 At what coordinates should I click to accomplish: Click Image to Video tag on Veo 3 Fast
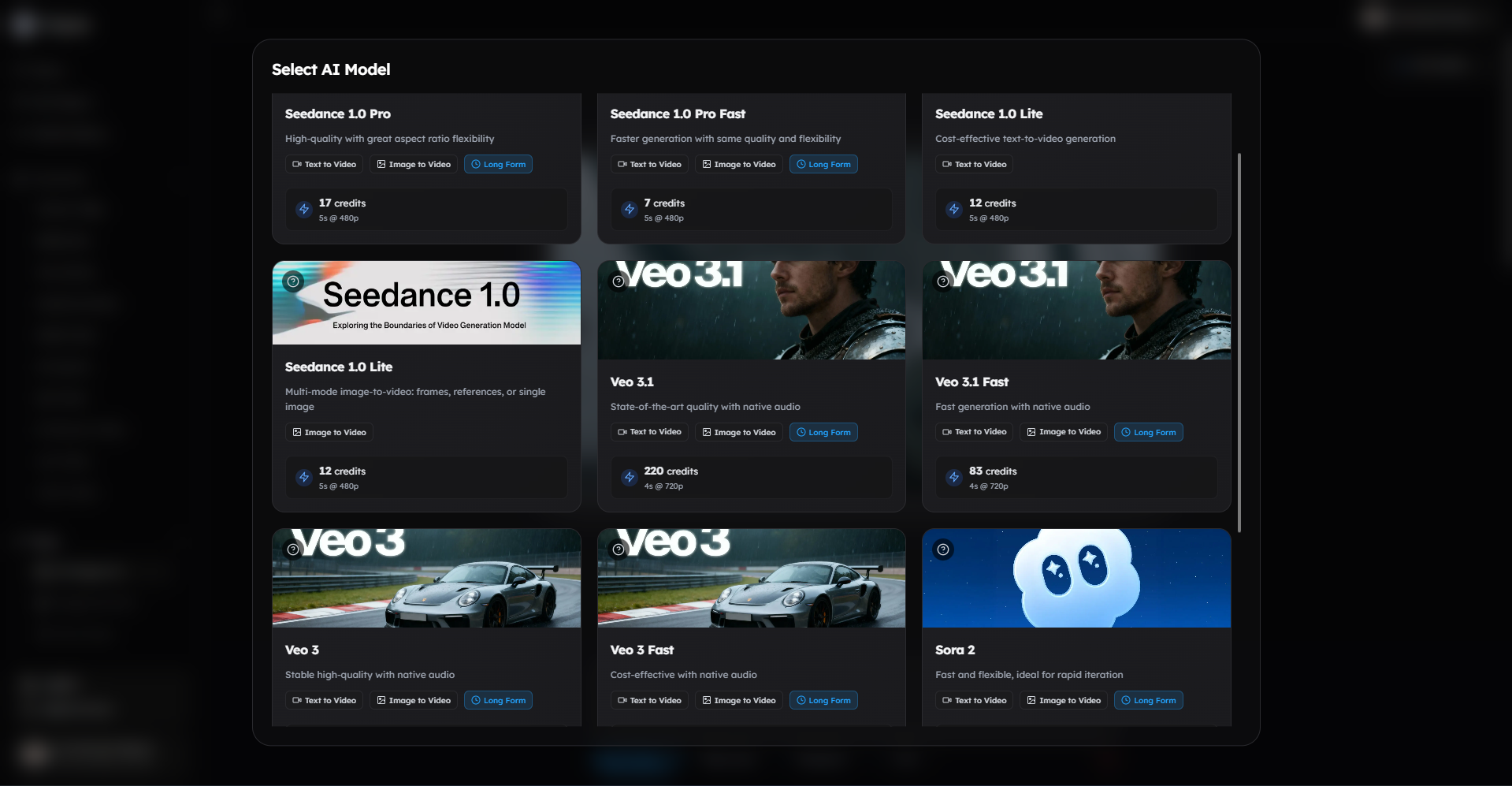(x=739, y=700)
